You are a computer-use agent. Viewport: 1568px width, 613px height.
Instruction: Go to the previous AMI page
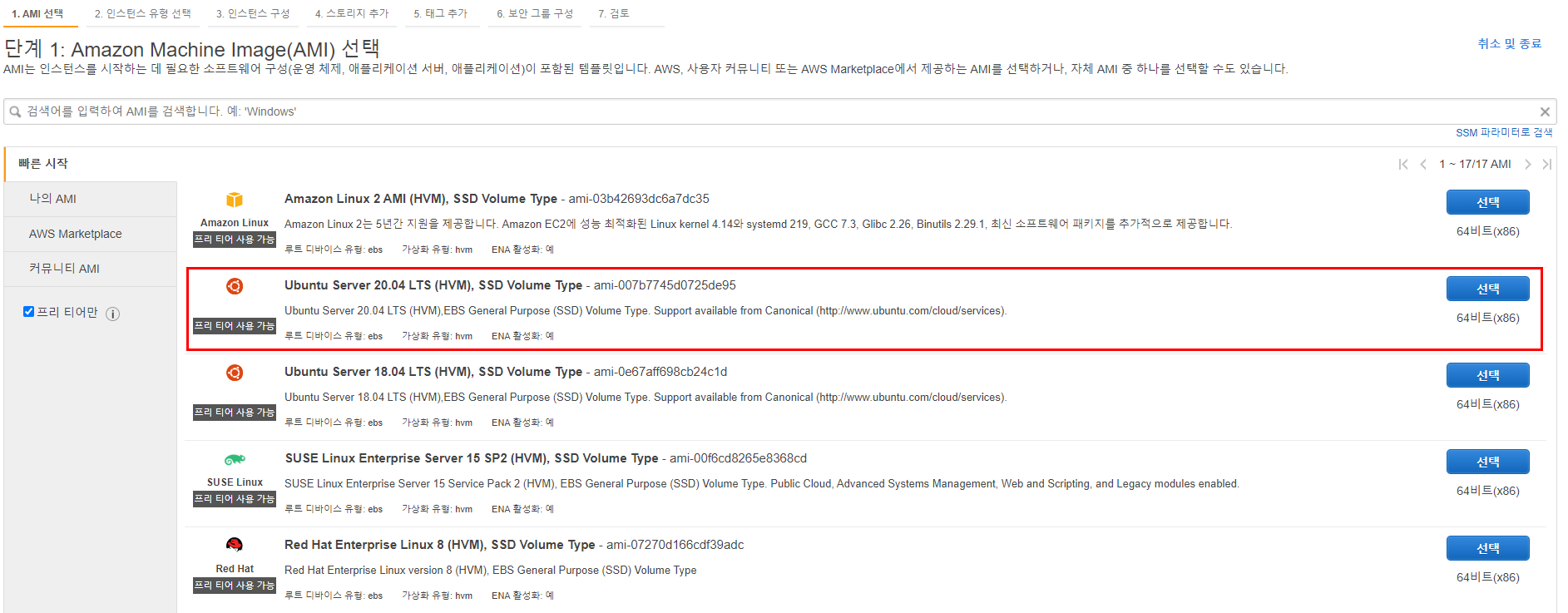[x=1423, y=164]
